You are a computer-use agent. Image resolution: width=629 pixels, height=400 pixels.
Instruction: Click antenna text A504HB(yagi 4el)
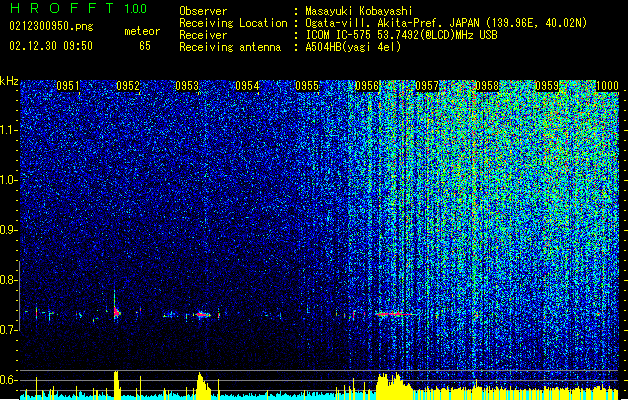click(353, 47)
